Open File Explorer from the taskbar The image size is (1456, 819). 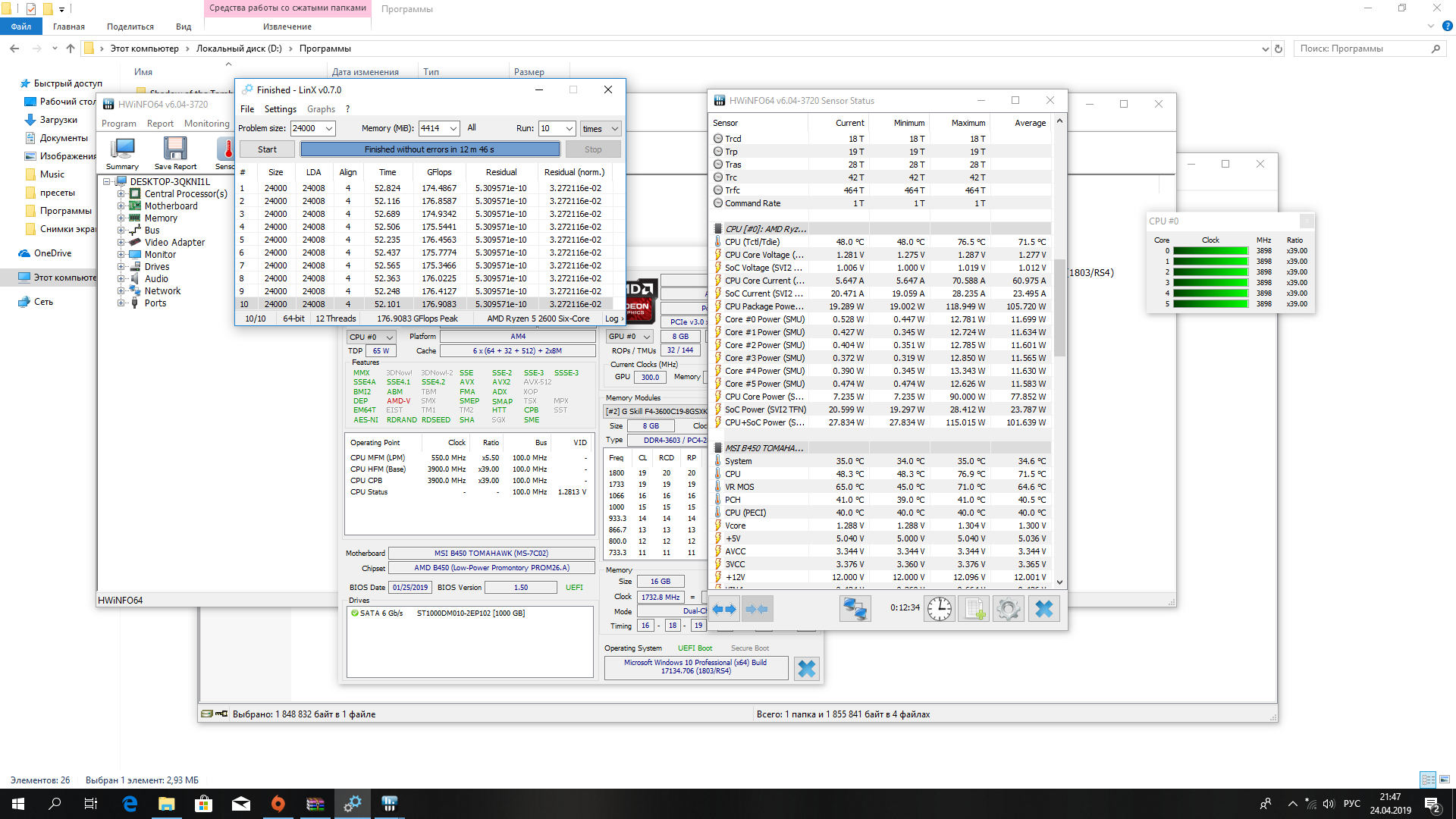pos(166,804)
